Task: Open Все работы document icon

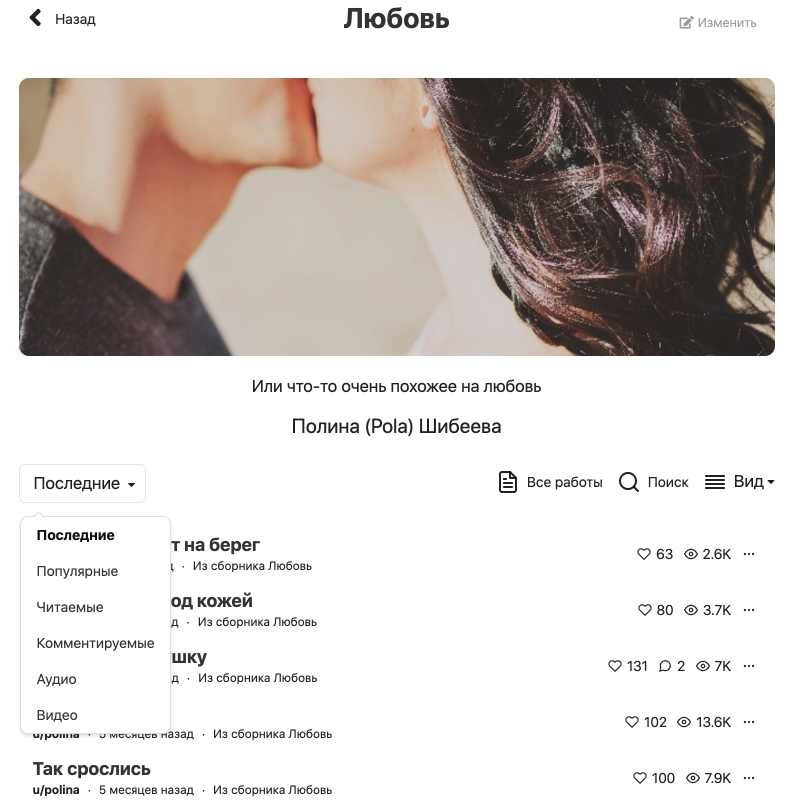Action: tap(508, 481)
